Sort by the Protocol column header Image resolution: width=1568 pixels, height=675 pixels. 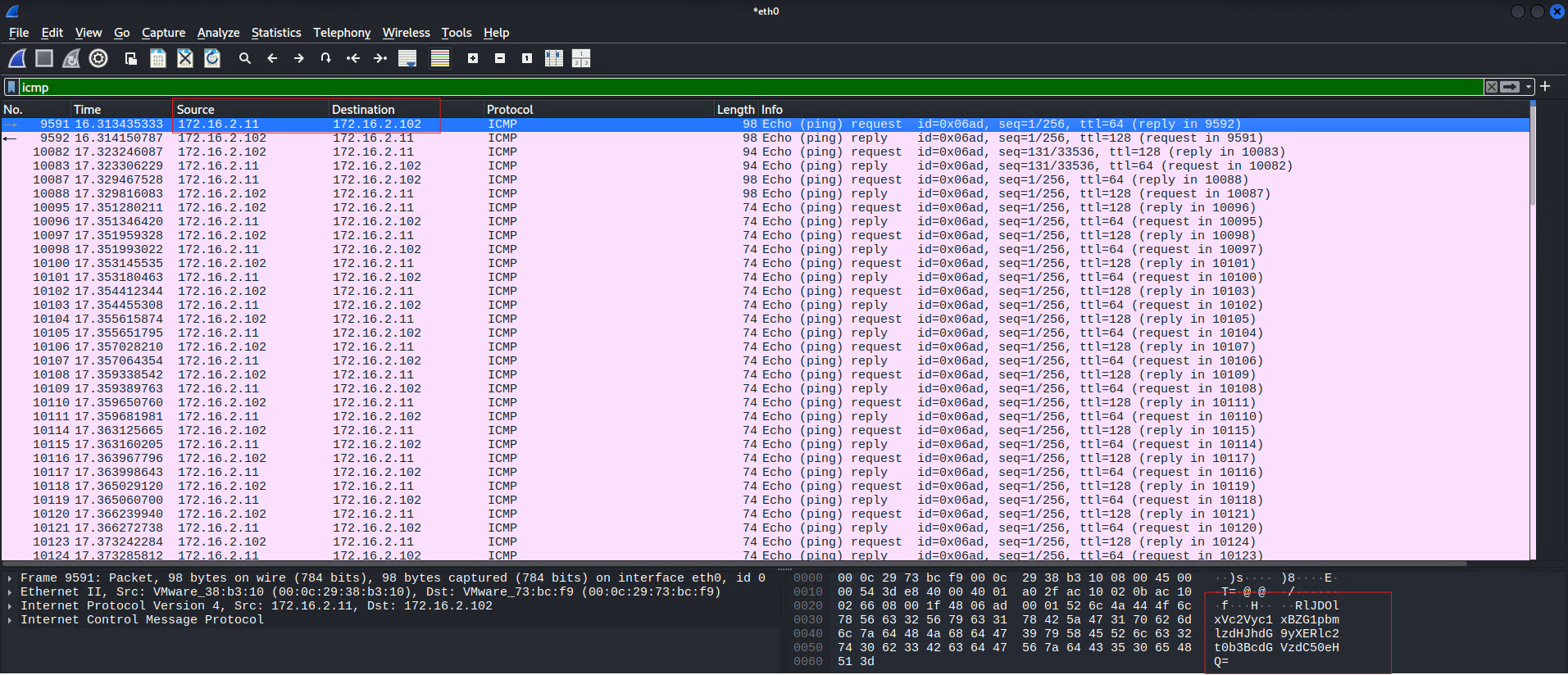599,110
